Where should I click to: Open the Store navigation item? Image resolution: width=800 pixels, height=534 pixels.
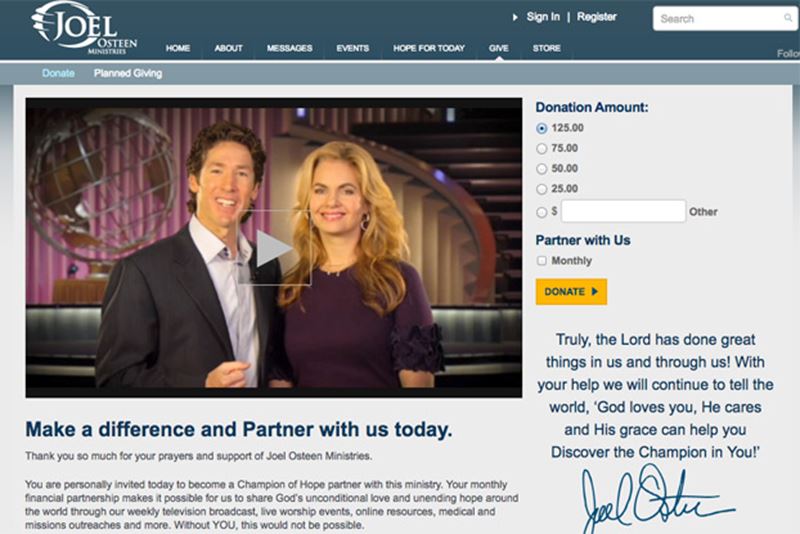pos(546,48)
